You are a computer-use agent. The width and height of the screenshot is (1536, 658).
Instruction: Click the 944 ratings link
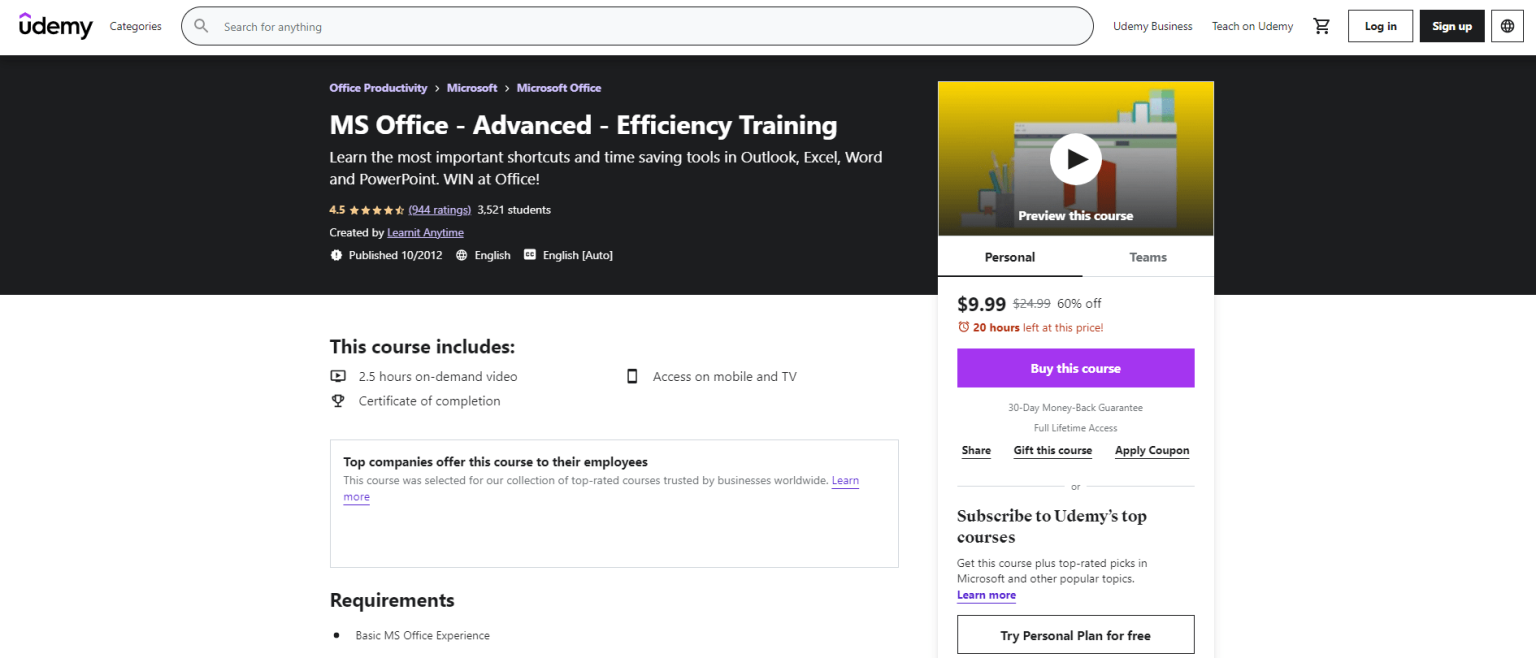(439, 209)
